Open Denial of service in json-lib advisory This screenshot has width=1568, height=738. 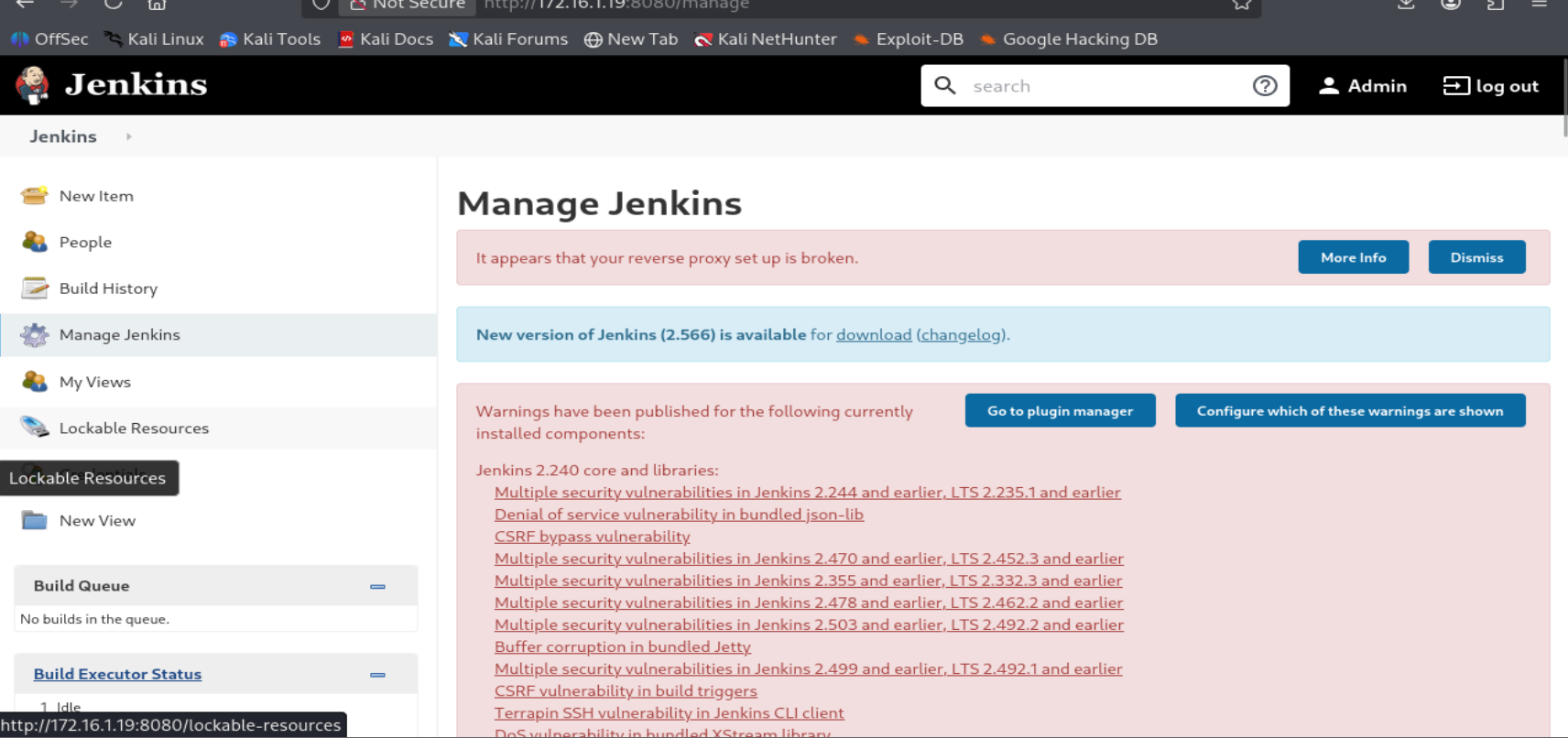pyautogui.click(x=679, y=515)
